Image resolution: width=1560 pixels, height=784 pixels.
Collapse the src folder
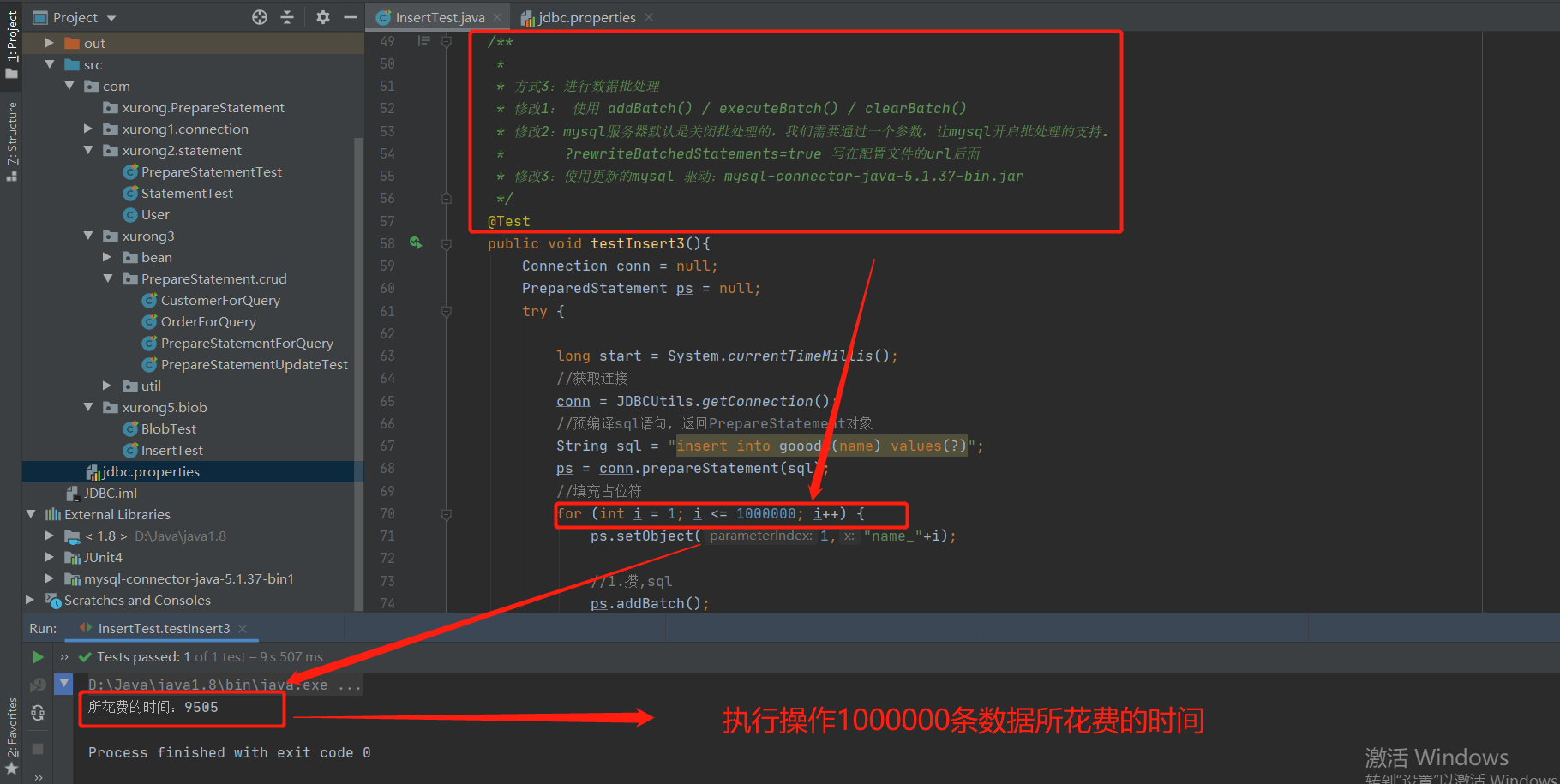coord(50,64)
